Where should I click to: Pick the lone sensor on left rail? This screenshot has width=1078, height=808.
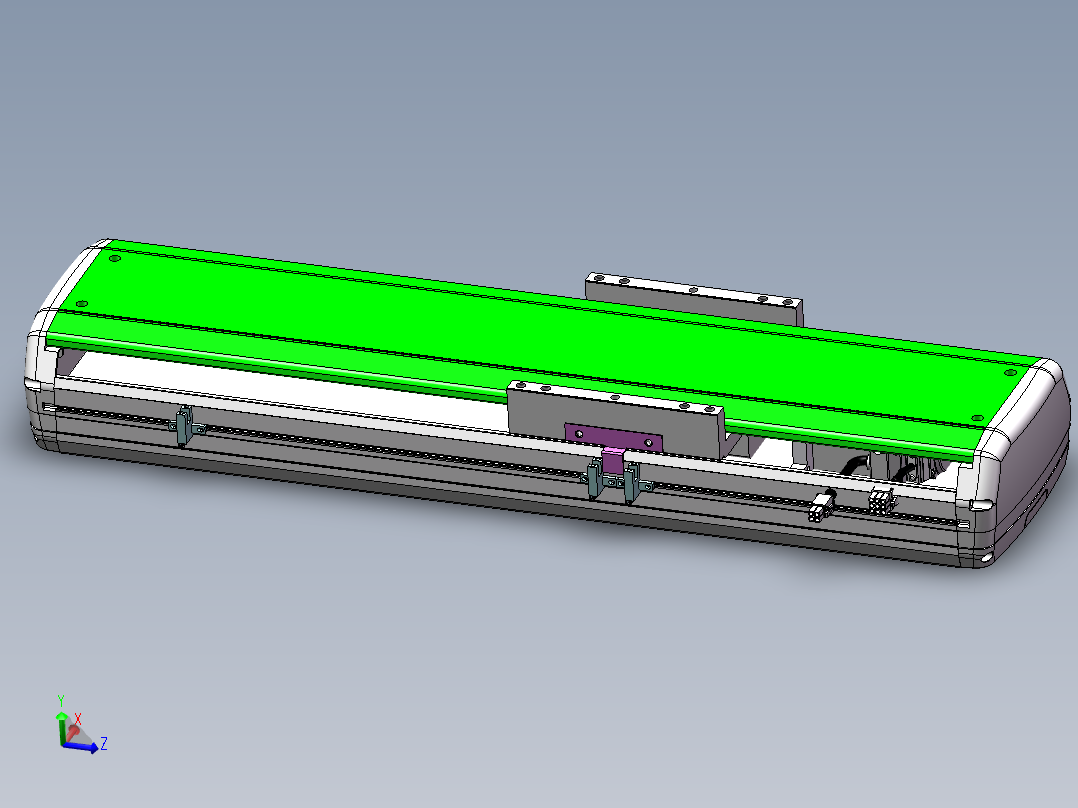[184, 426]
